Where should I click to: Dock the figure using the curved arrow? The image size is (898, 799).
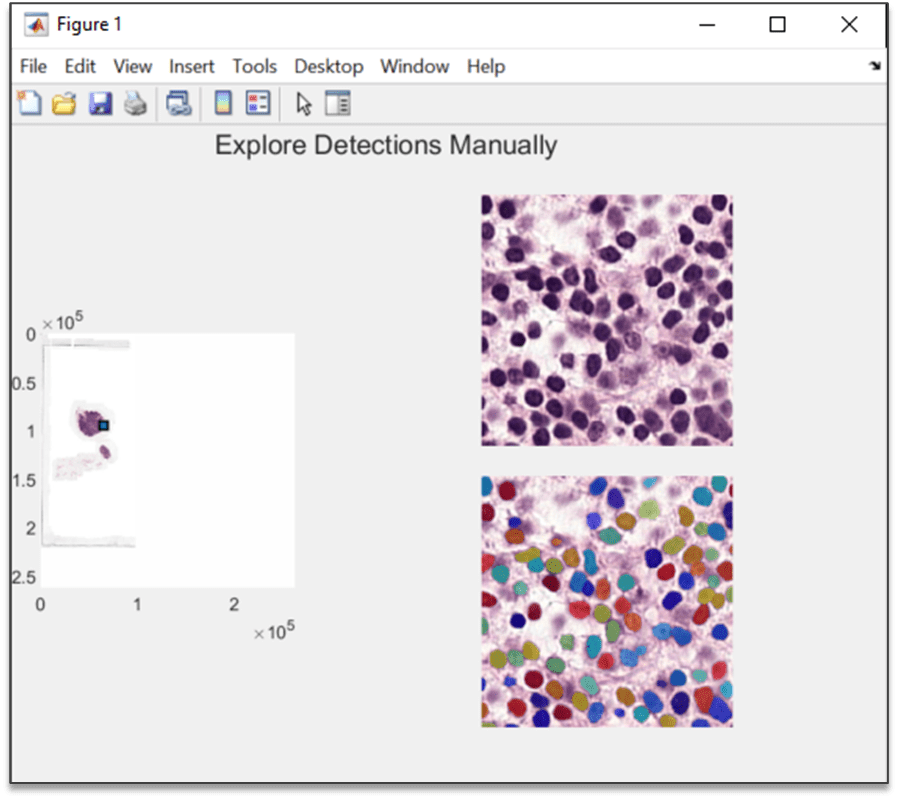click(874, 64)
